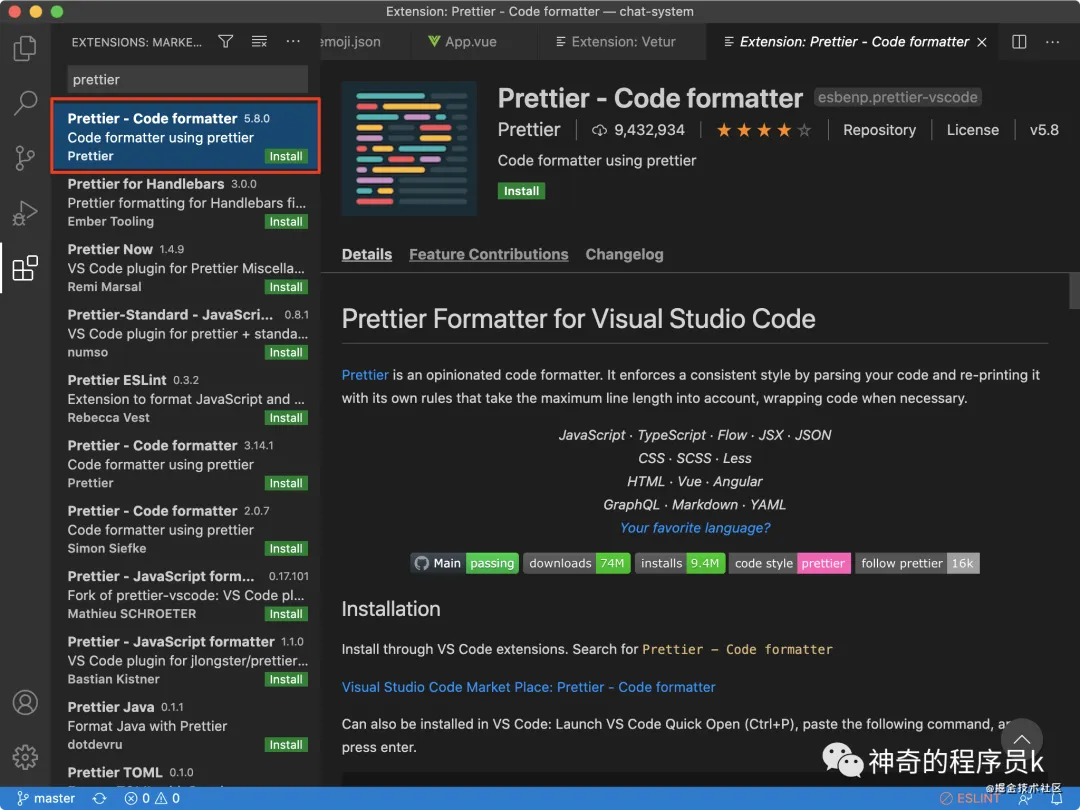Open editor more actions ellipsis menu

point(1053,42)
